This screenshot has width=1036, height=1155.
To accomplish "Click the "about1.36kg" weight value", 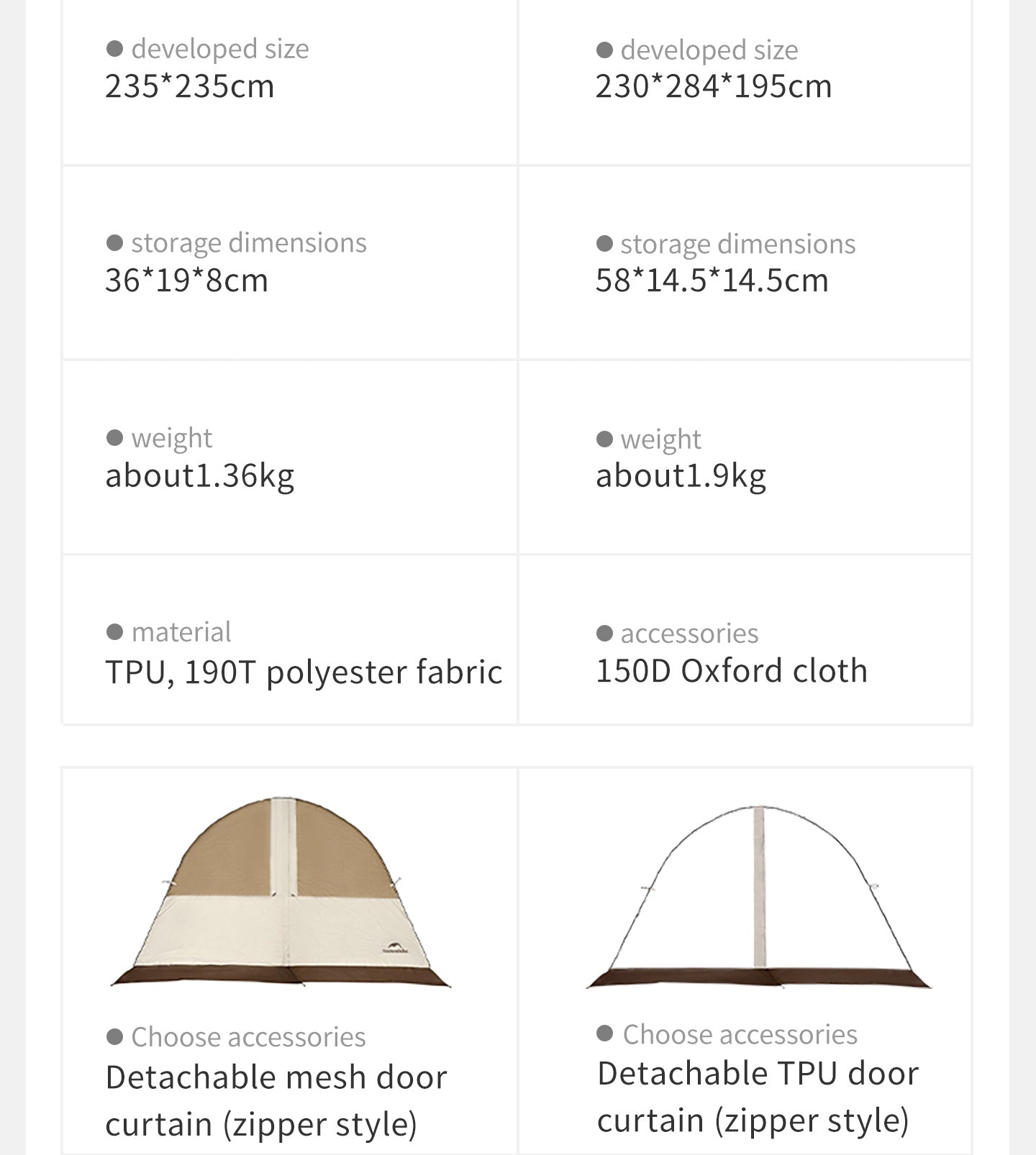I will pyautogui.click(x=199, y=475).
